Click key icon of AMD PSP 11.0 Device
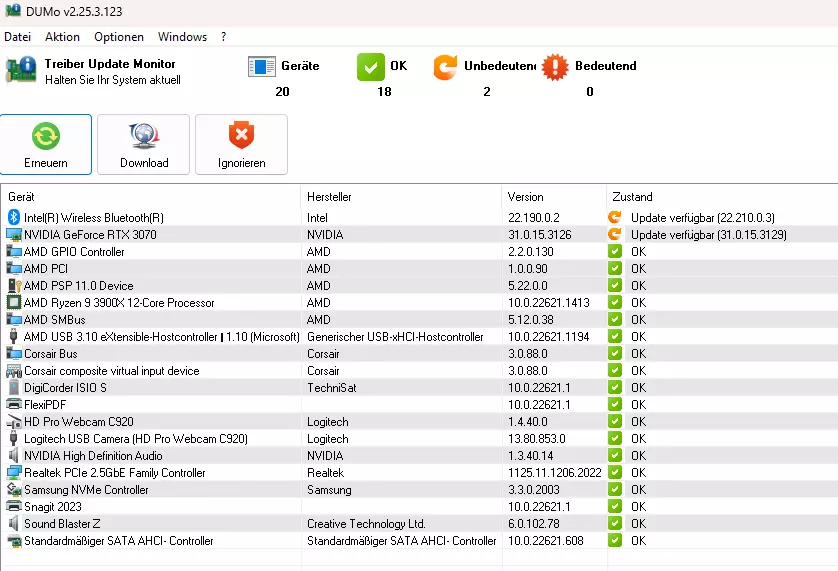This screenshot has height=571, width=838. click(14, 286)
